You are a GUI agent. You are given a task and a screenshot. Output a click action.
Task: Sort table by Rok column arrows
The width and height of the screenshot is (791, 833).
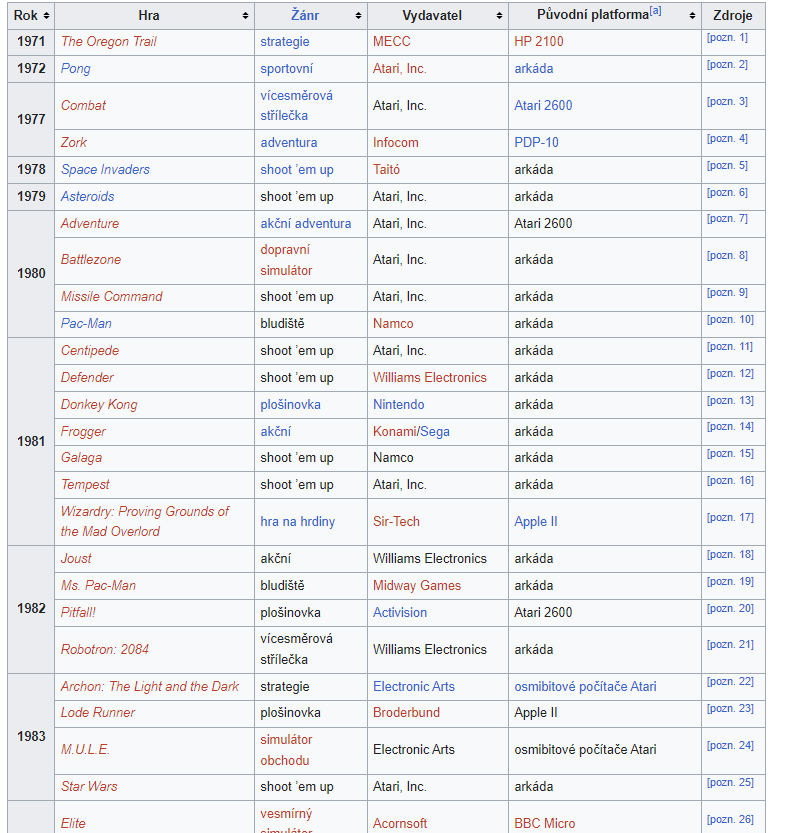click(x=46, y=16)
